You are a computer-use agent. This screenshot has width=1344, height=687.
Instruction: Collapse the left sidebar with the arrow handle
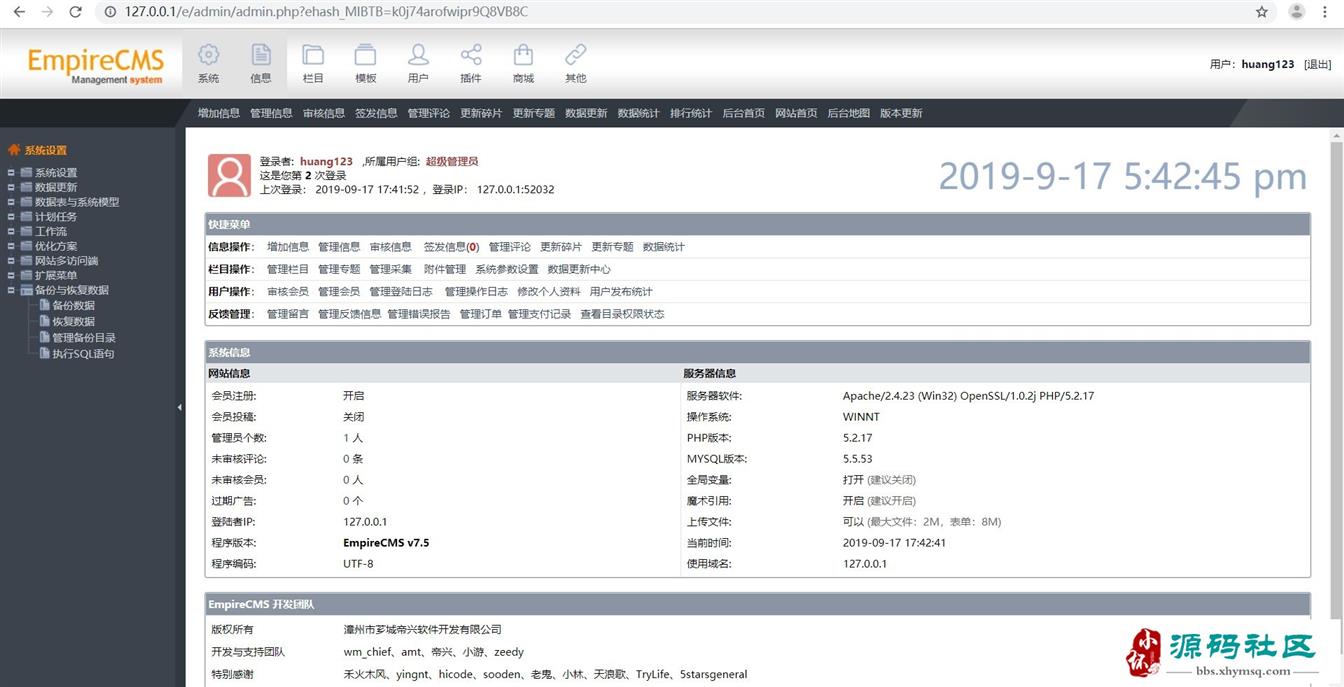pos(180,407)
